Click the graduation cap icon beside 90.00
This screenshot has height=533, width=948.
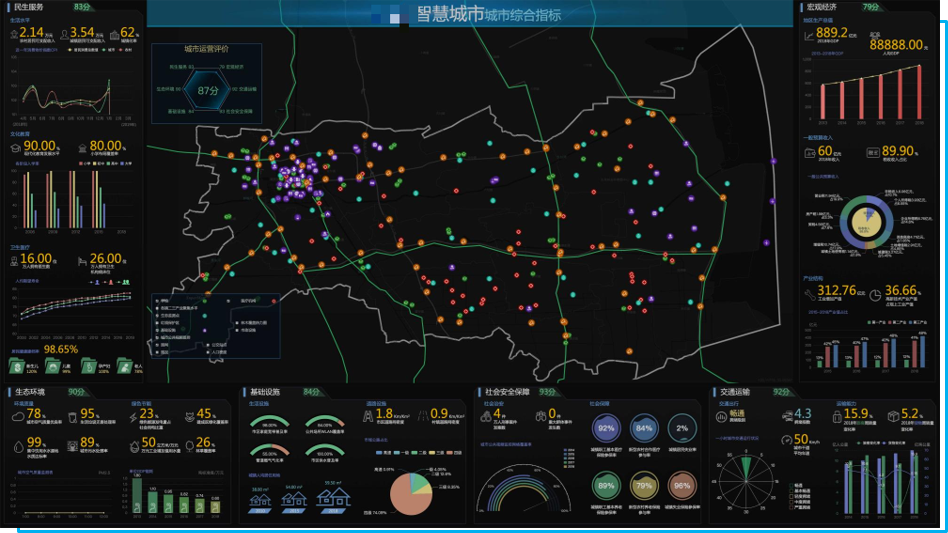click(16, 147)
